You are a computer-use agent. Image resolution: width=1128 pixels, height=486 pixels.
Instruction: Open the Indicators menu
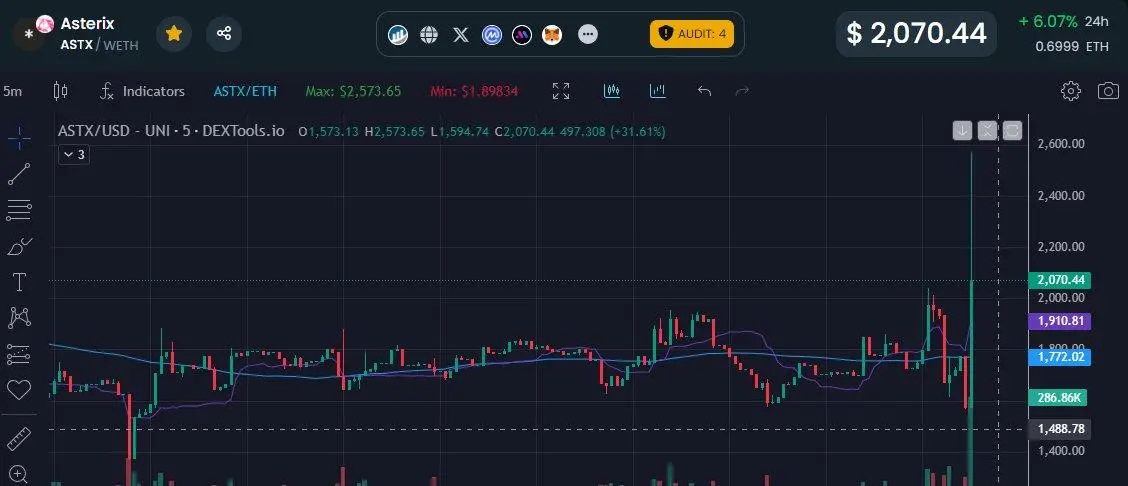[142, 91]
